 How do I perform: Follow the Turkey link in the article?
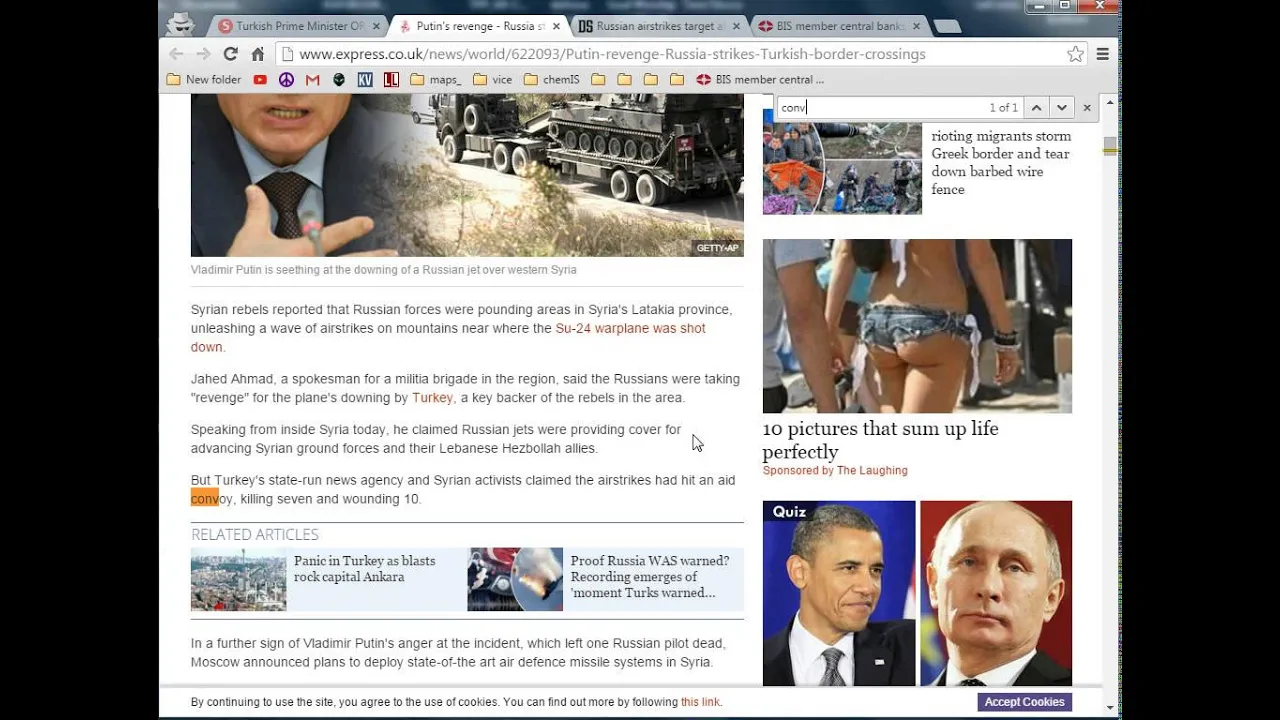(433, 397)
